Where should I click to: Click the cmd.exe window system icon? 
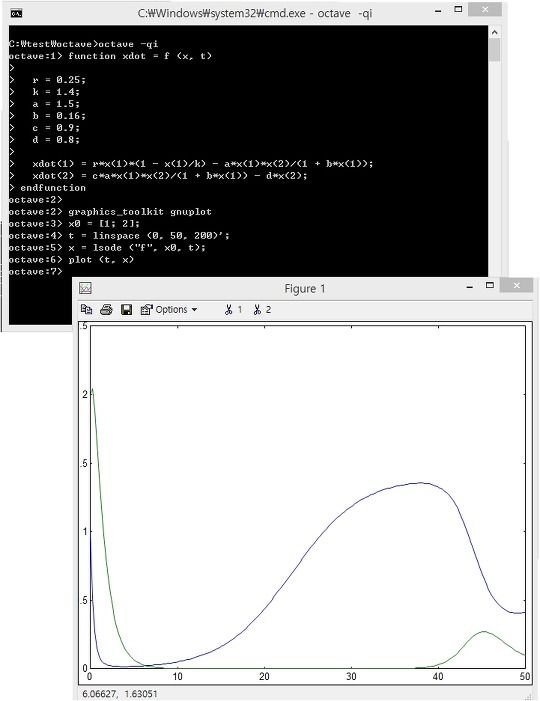[16, 13]
